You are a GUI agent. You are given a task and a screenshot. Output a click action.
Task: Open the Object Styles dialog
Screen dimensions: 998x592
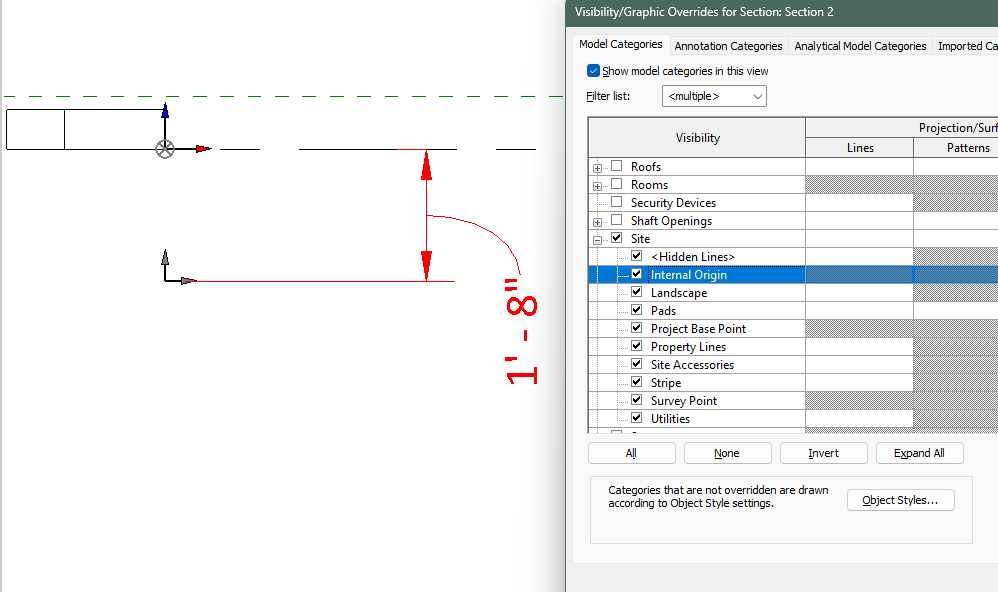tap(900, 500)
